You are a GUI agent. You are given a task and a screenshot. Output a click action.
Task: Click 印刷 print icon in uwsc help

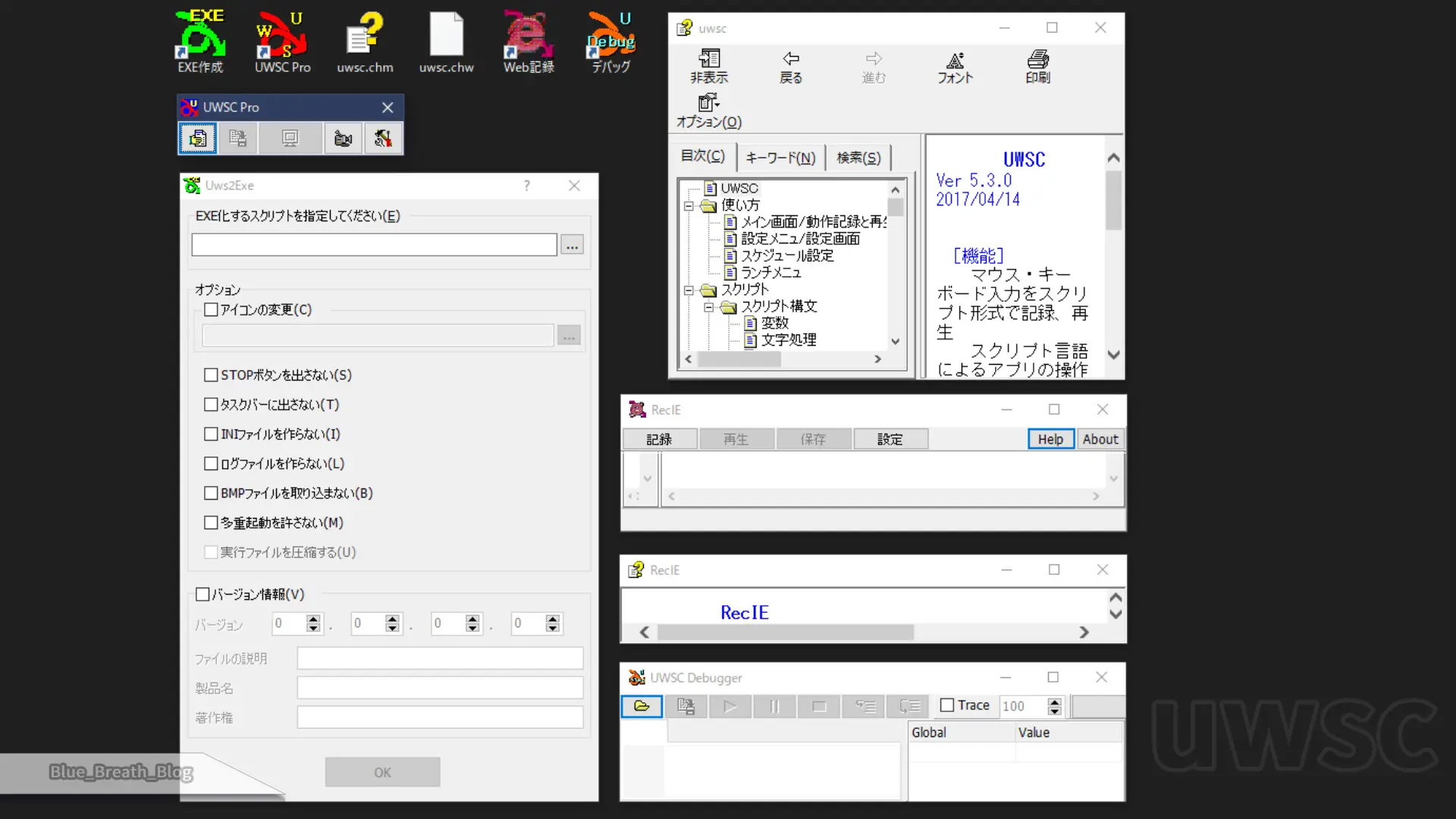pos(1037,67)
